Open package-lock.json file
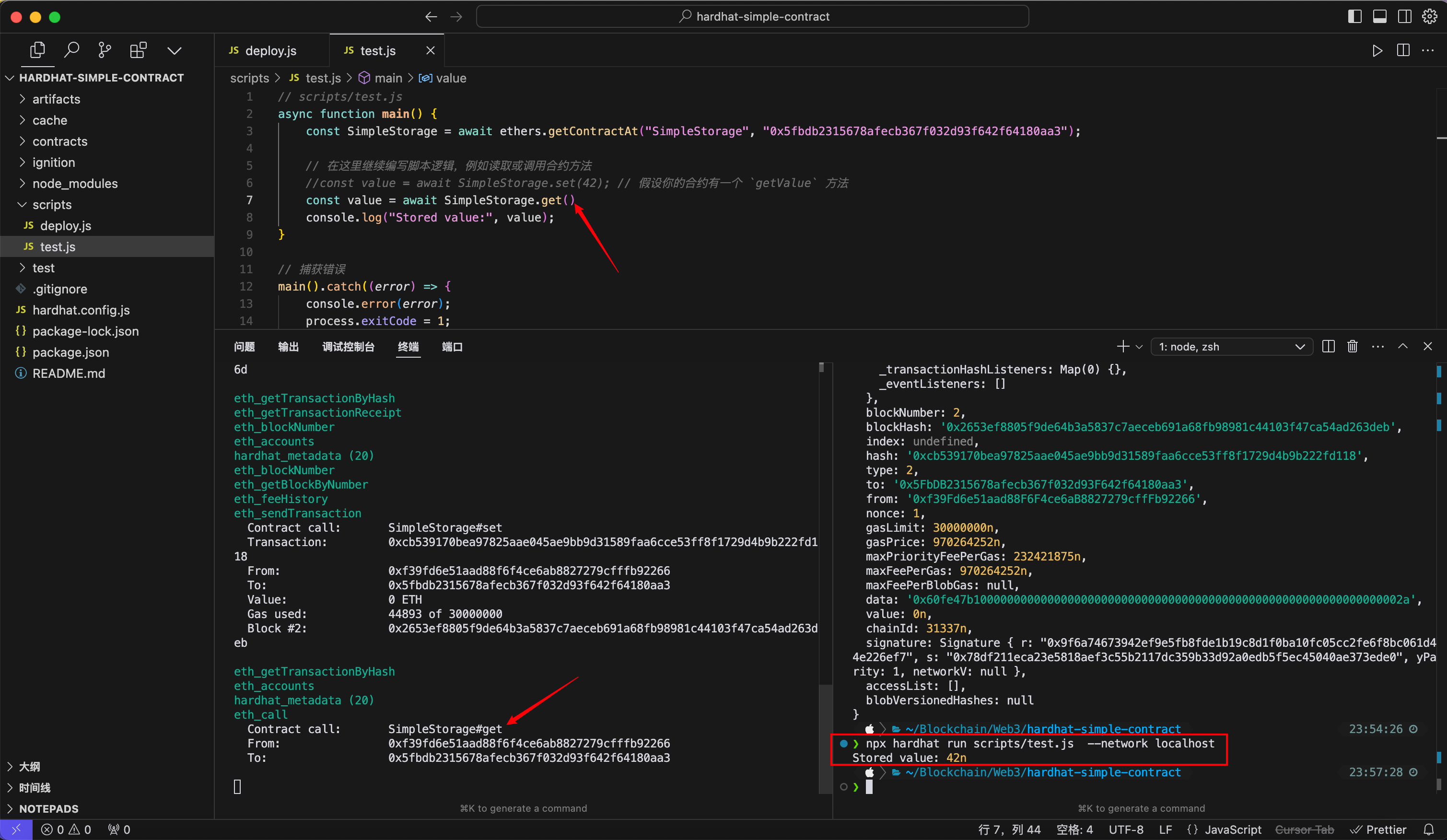 point(85,331)
